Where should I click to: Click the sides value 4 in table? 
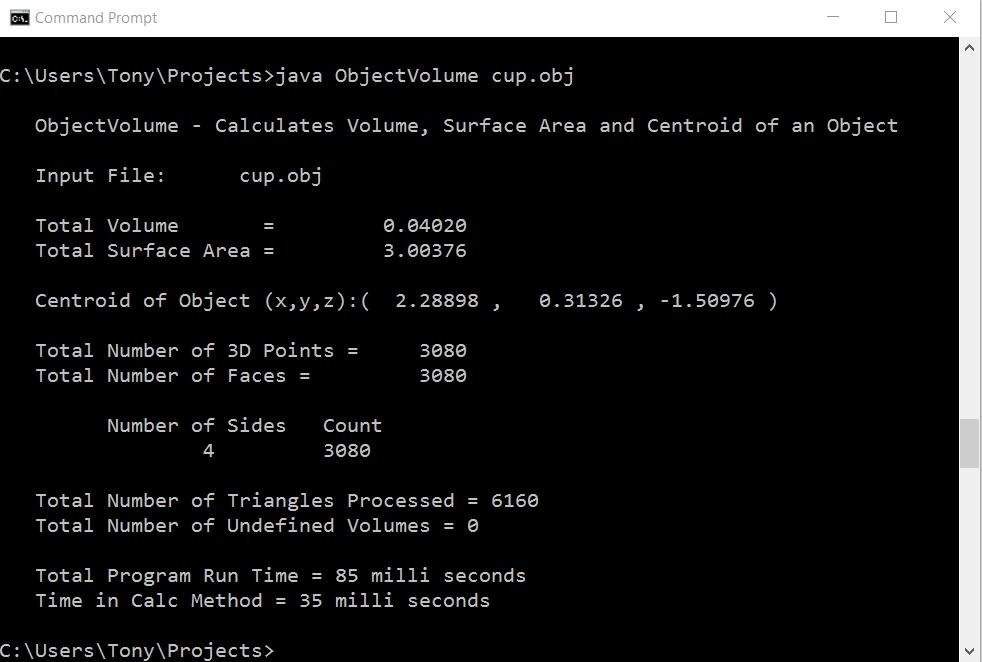[x=209, y=451]
